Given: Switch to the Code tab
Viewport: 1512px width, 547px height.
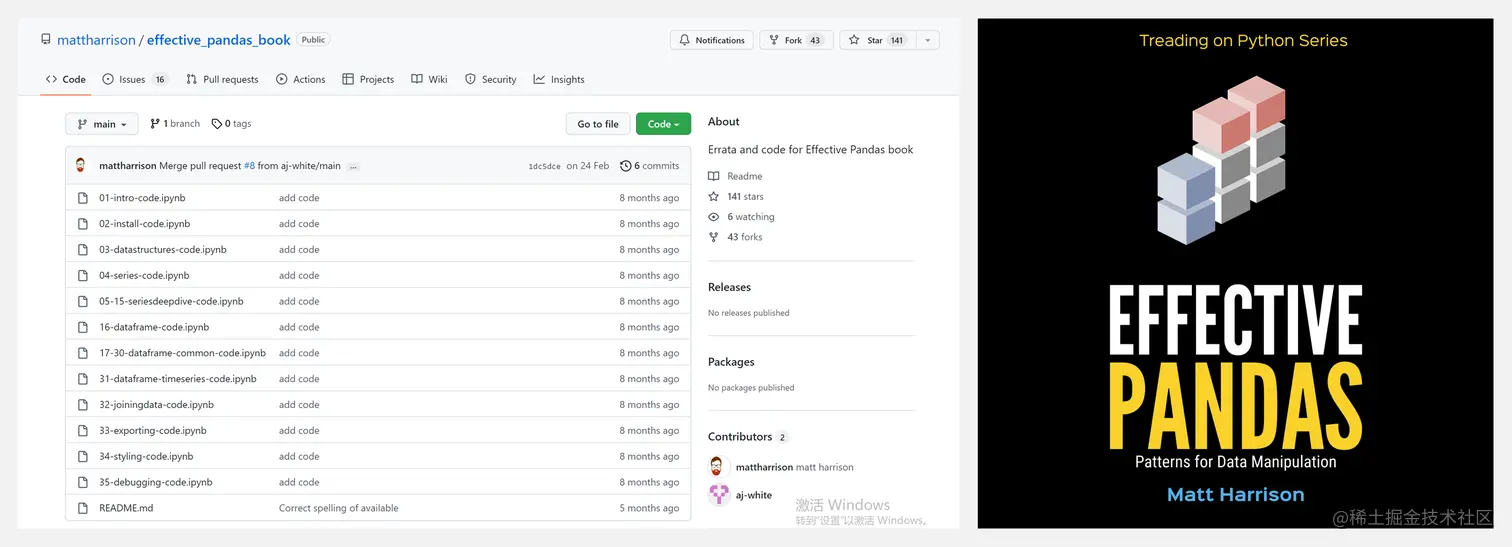Looking at the screenshot, I should 66,79.
